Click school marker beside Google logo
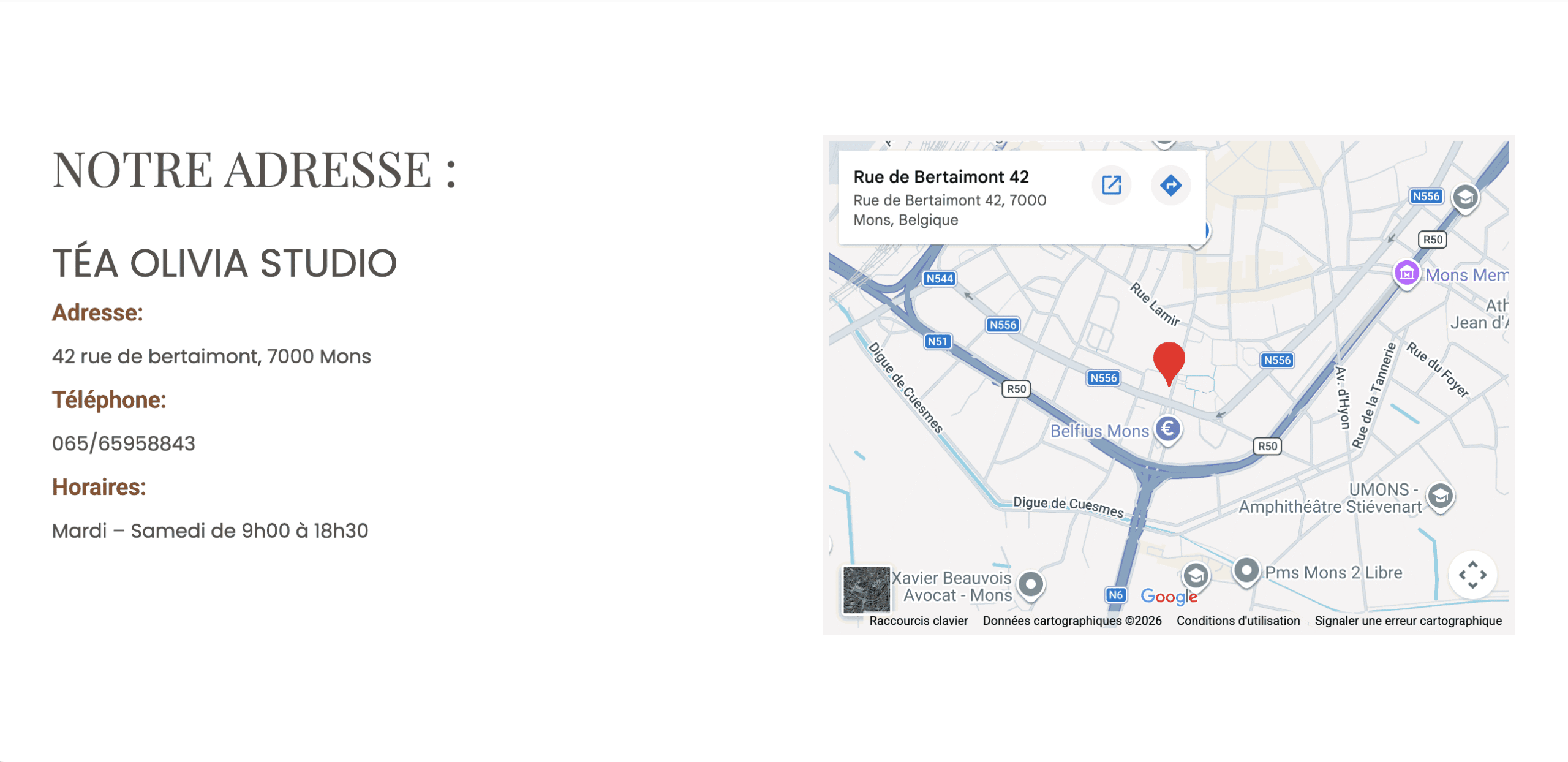 click(1195, 576)
